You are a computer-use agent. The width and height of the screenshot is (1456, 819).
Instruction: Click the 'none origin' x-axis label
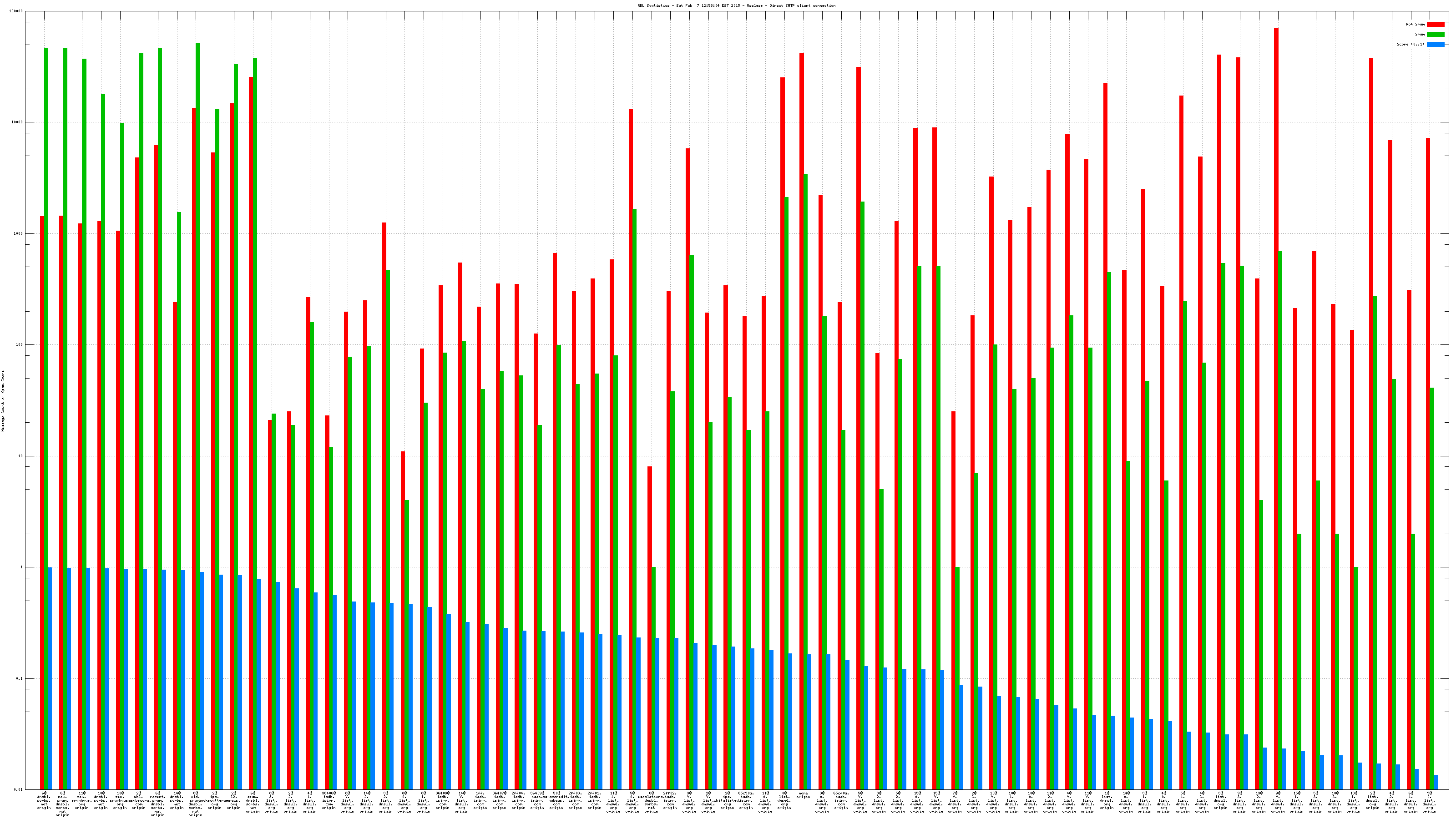(803, 795)
